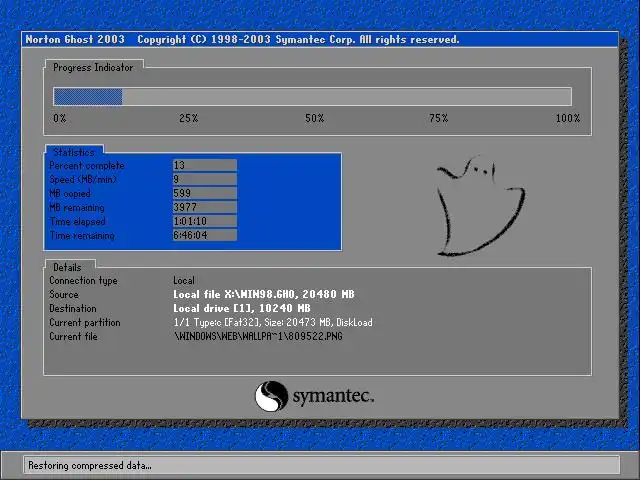The width and height of the screenshot is (640, 480).
Task: Click the Restoring compressed data status bar
Action: pyautogui.click(x=322, y=465)
